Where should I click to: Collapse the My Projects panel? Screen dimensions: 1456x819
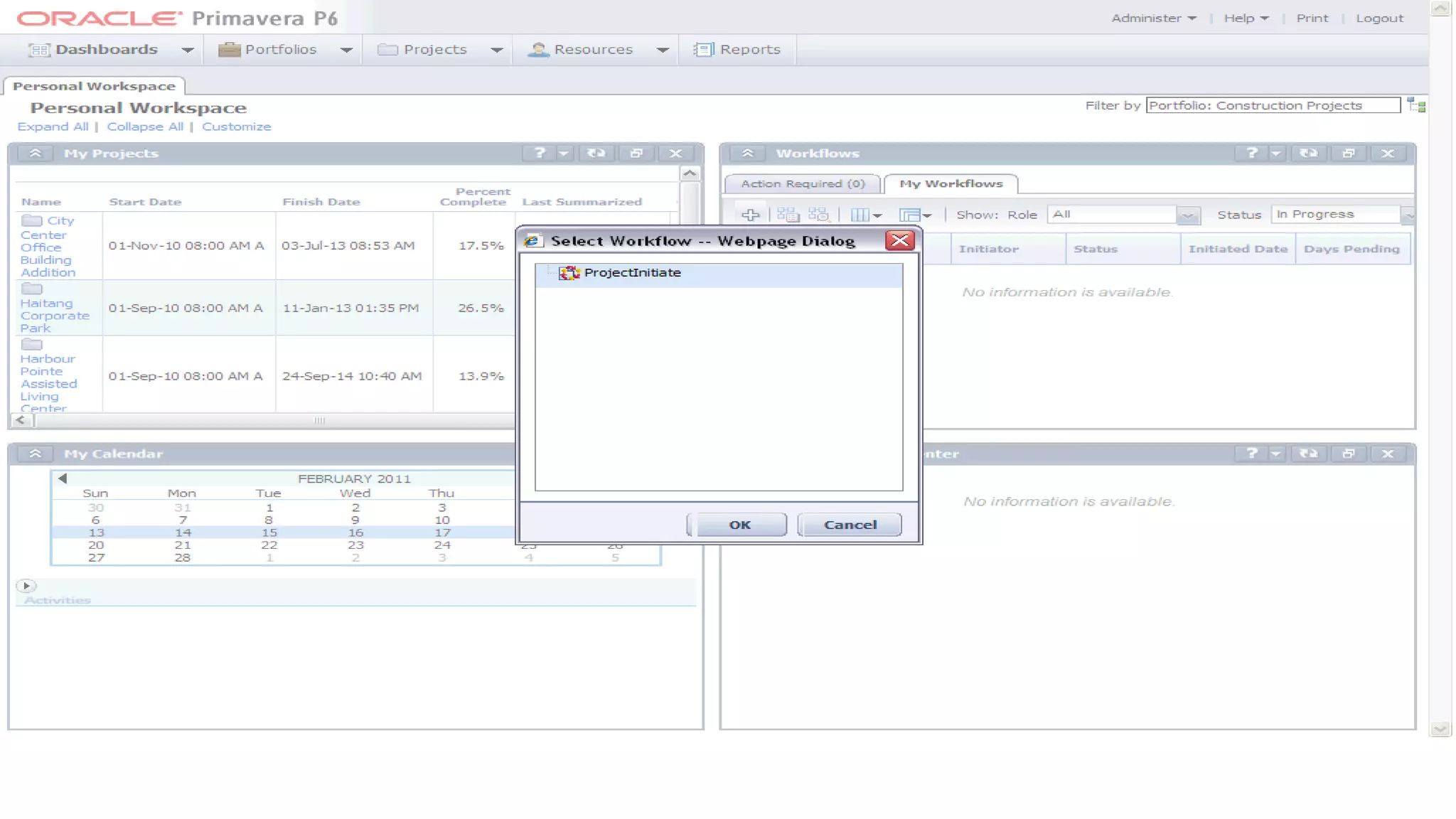tap(35, 154)
